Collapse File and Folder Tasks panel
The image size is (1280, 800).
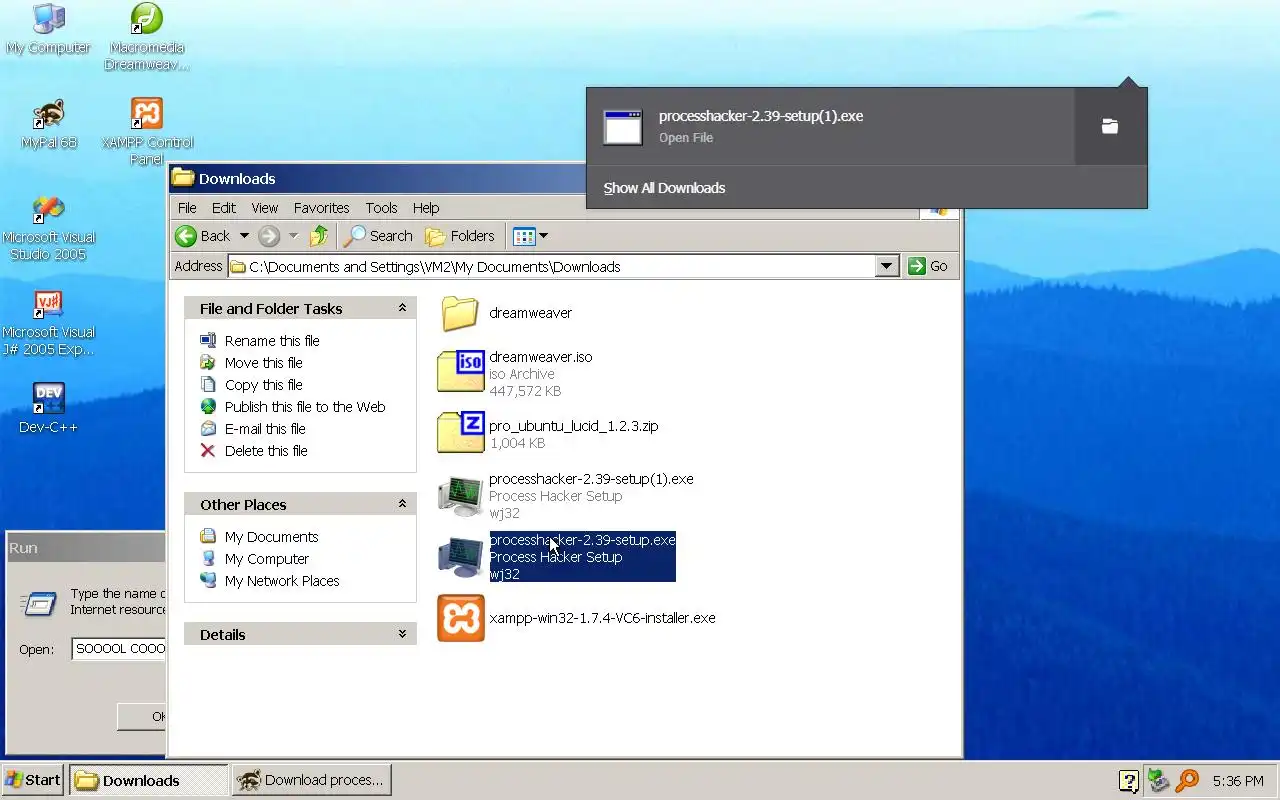402,308
